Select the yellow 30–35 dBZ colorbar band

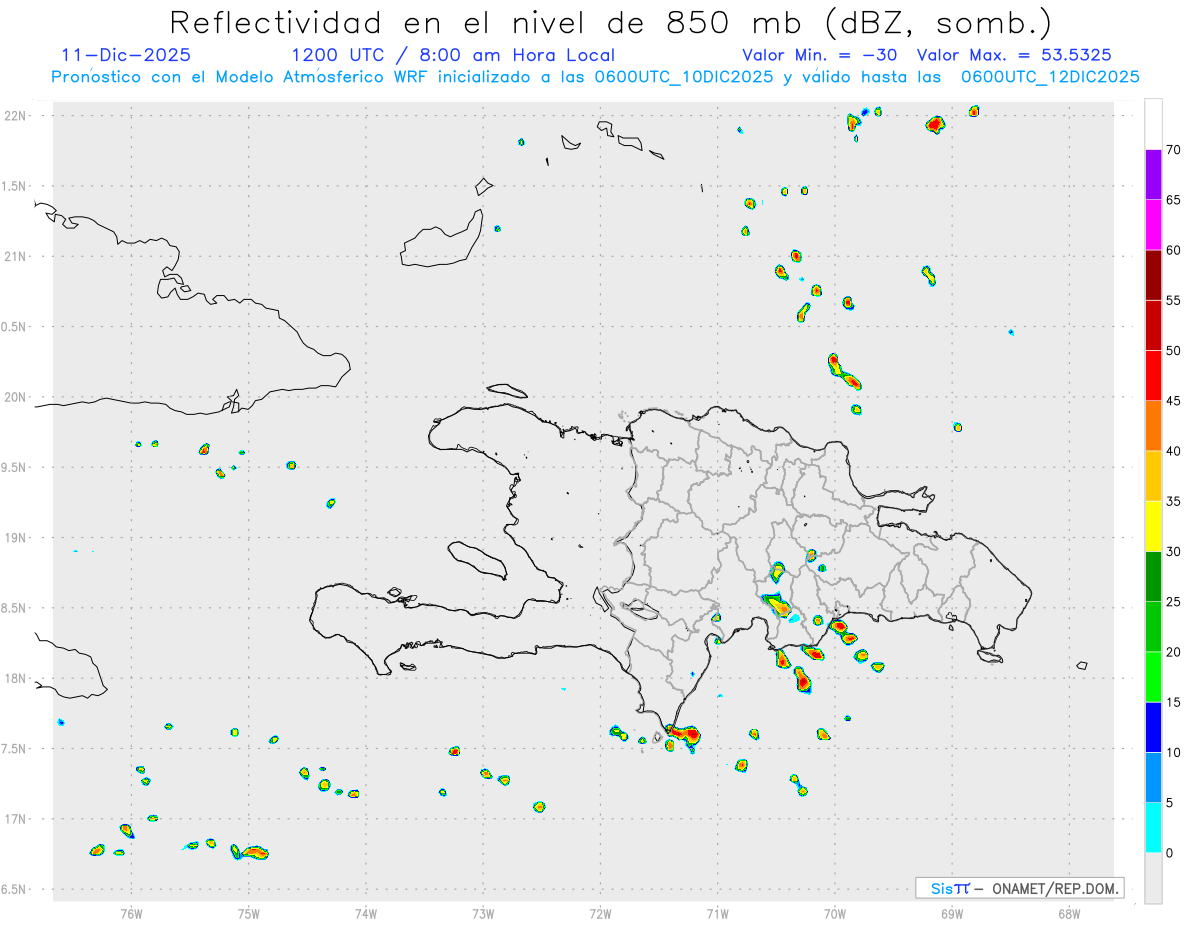click(x=1153, y=526)
